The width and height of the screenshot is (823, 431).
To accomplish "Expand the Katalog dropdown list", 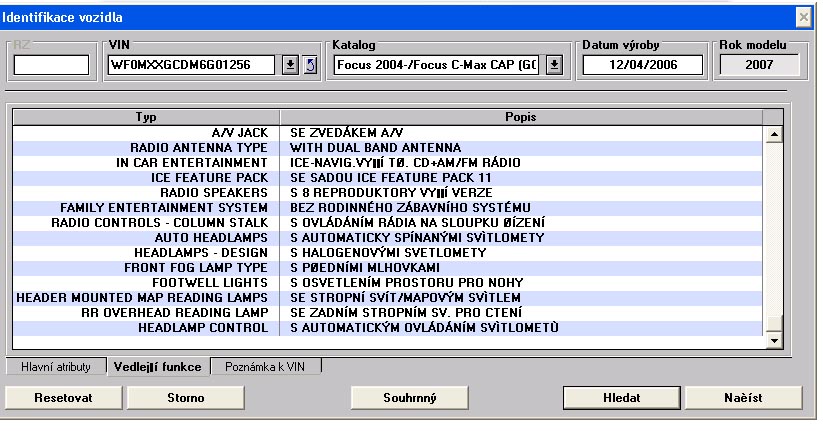I will tap(555, 66).
